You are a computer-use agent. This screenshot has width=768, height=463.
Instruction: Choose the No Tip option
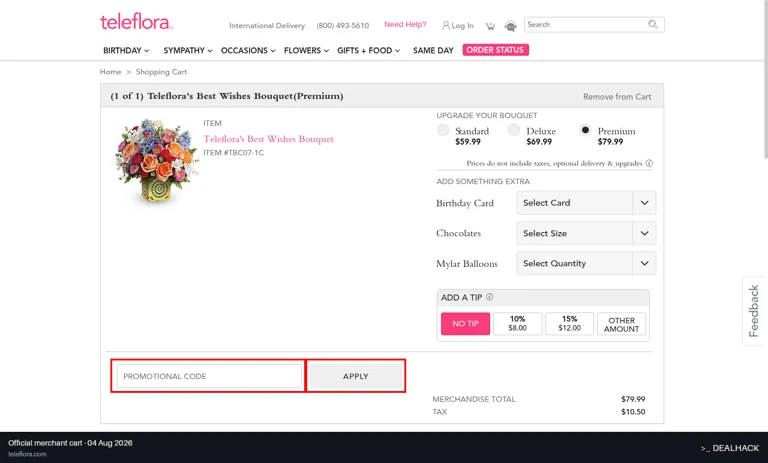[465, 324]
